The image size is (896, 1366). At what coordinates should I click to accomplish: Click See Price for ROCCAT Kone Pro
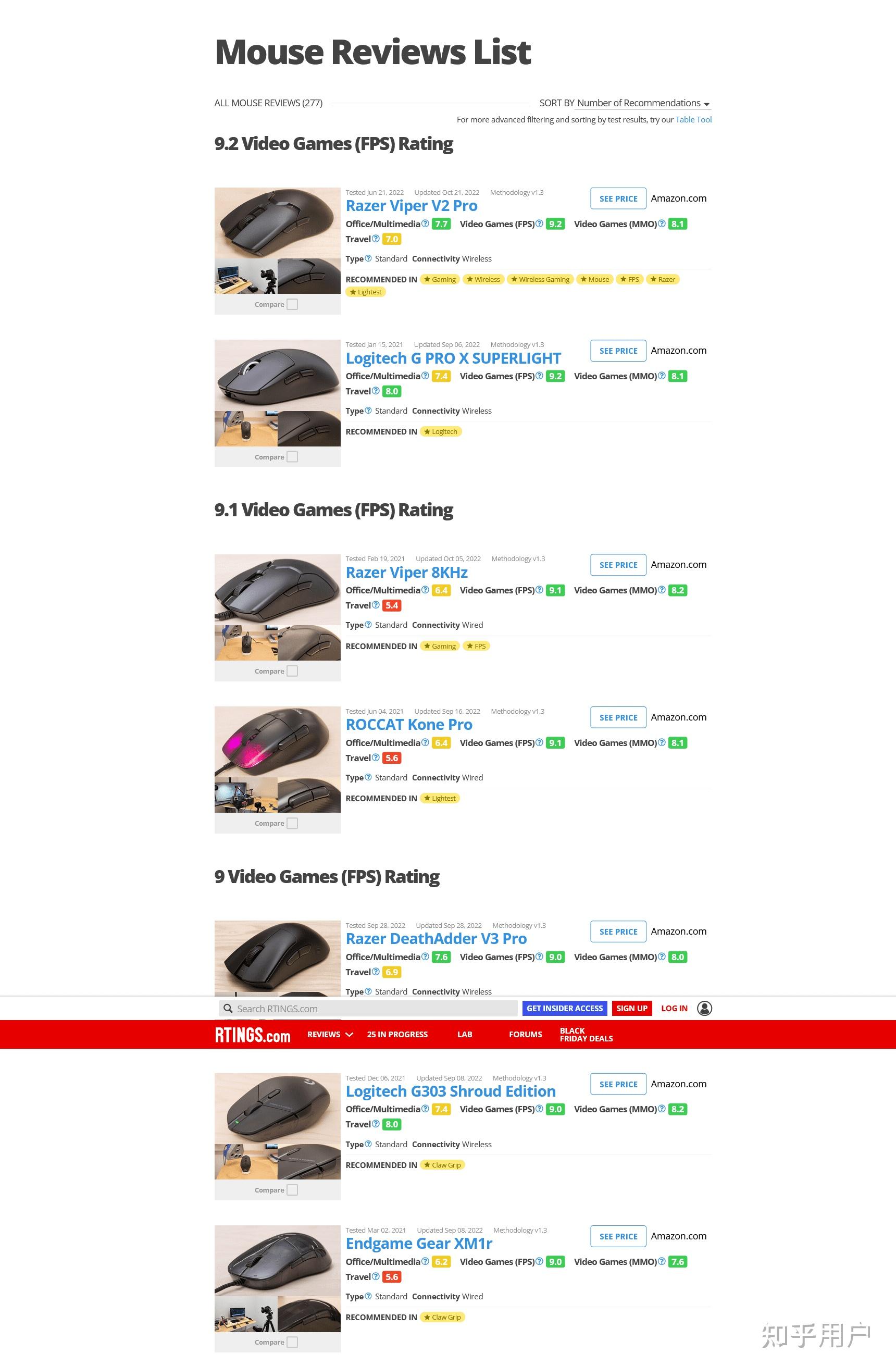[618, 717]
